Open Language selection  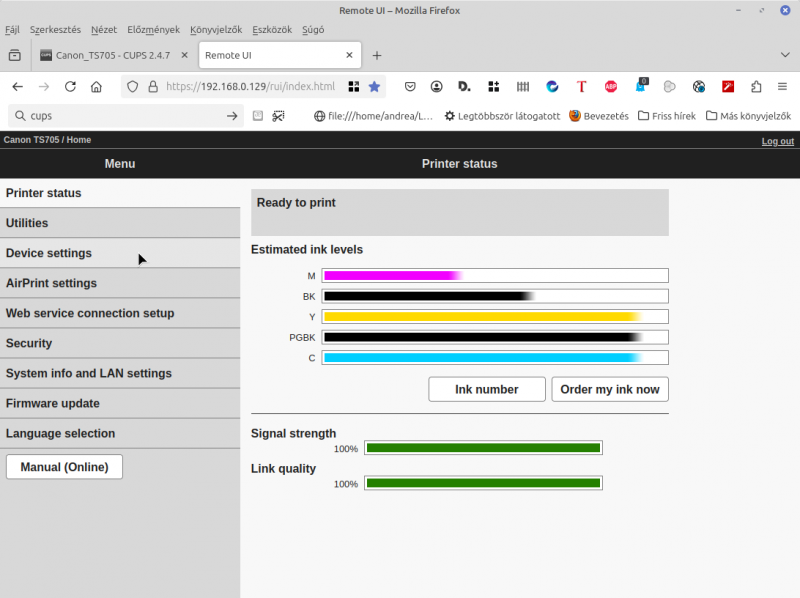(120, 434)
